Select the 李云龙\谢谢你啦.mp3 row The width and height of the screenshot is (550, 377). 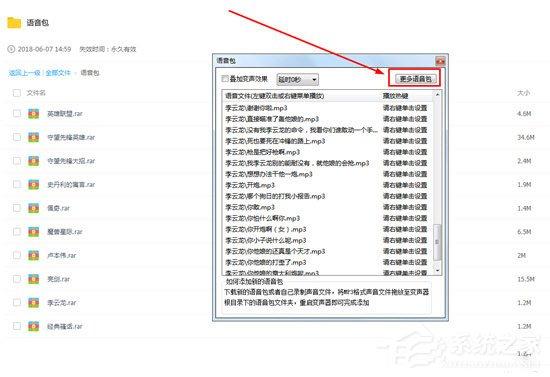tap(328, 108)
